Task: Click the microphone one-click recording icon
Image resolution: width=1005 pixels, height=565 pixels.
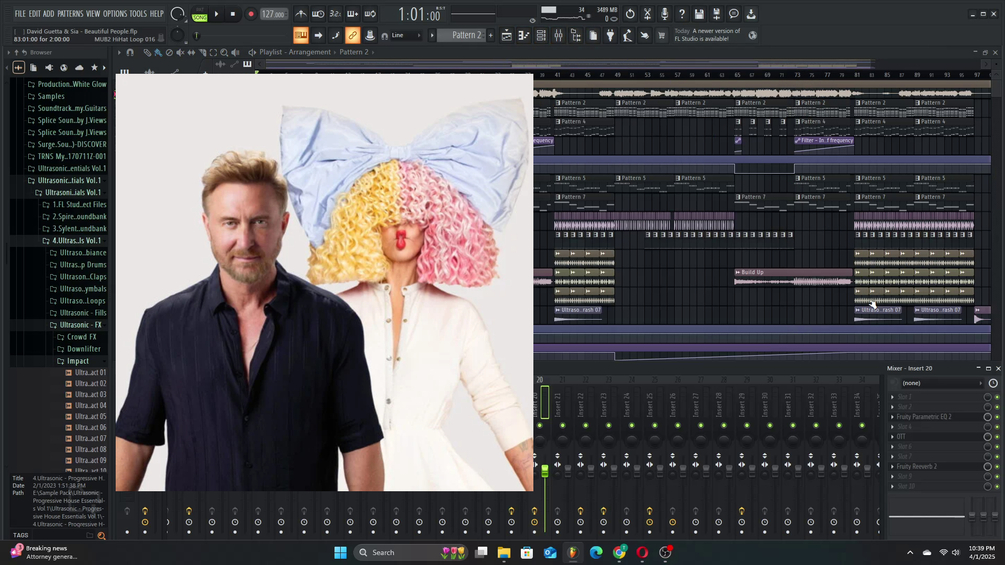Action: [665, 13]
